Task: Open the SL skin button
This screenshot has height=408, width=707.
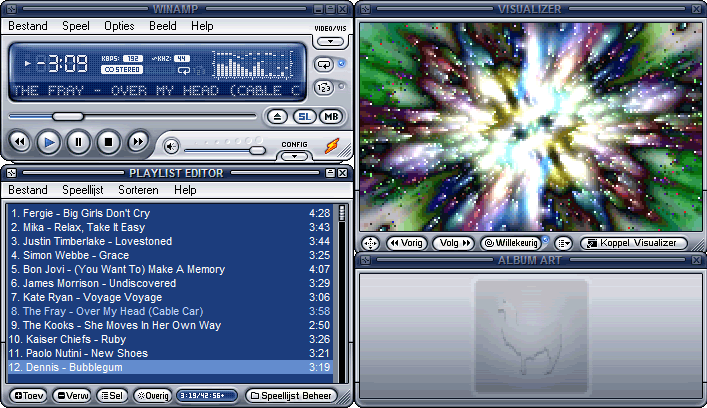Action: pos(304,117)
